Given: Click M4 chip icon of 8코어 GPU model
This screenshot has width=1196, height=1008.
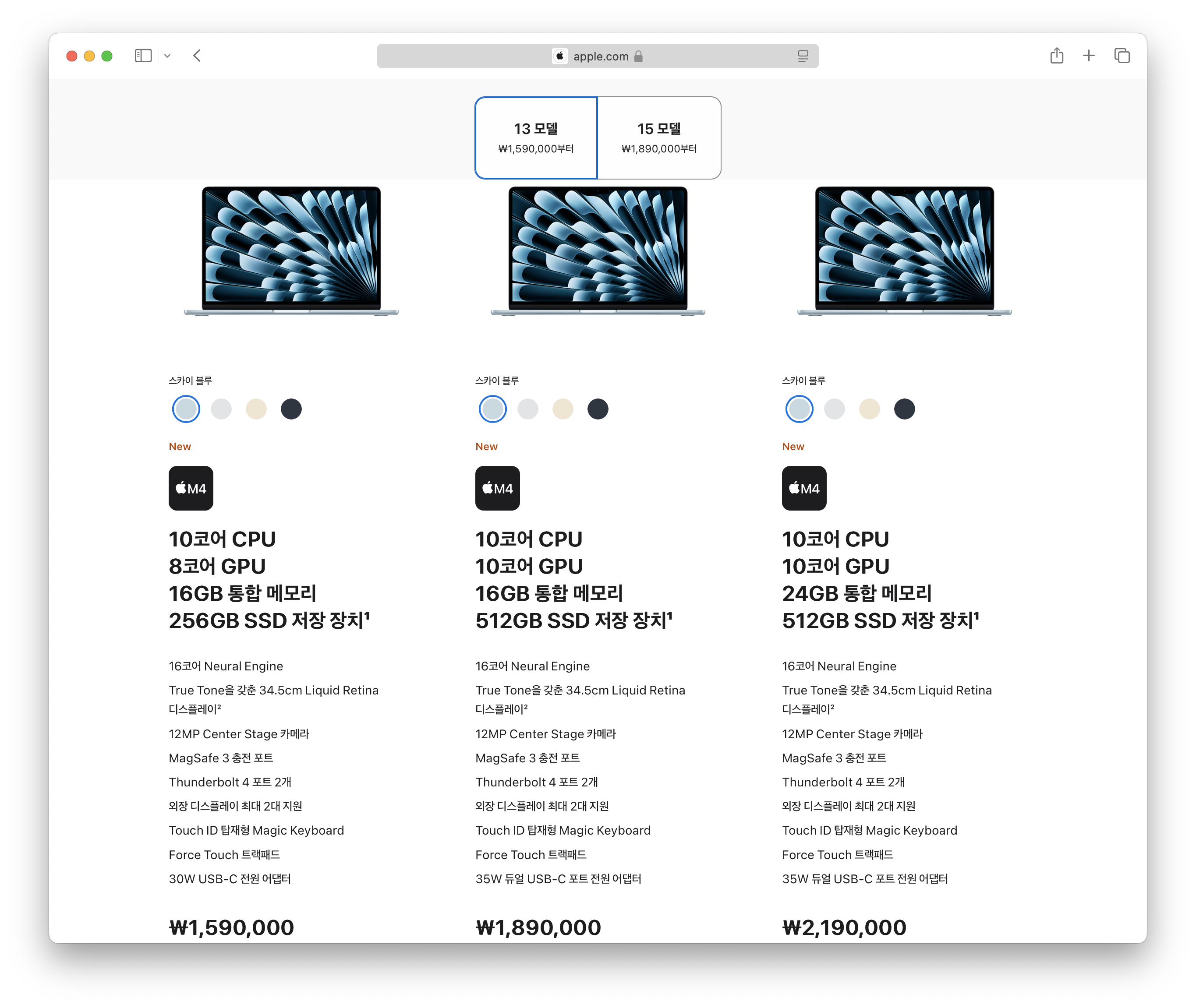Looking at the screenshot, I should click(x=191, y=488).
